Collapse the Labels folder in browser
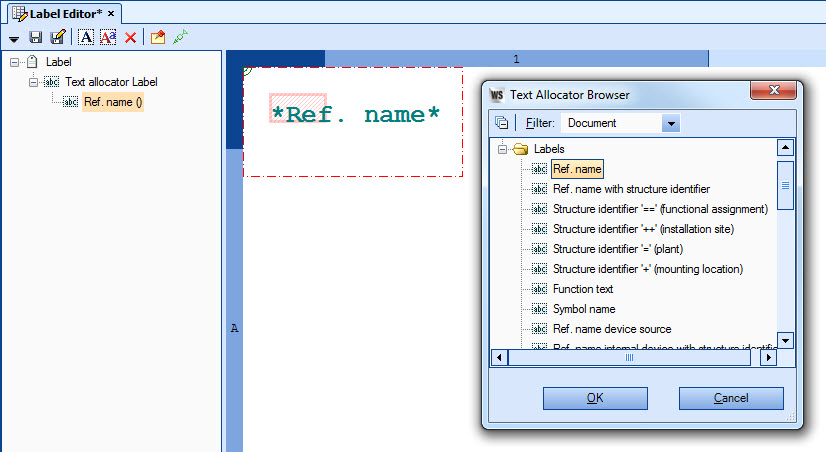 pyautogui.click(x=502, y=149)
